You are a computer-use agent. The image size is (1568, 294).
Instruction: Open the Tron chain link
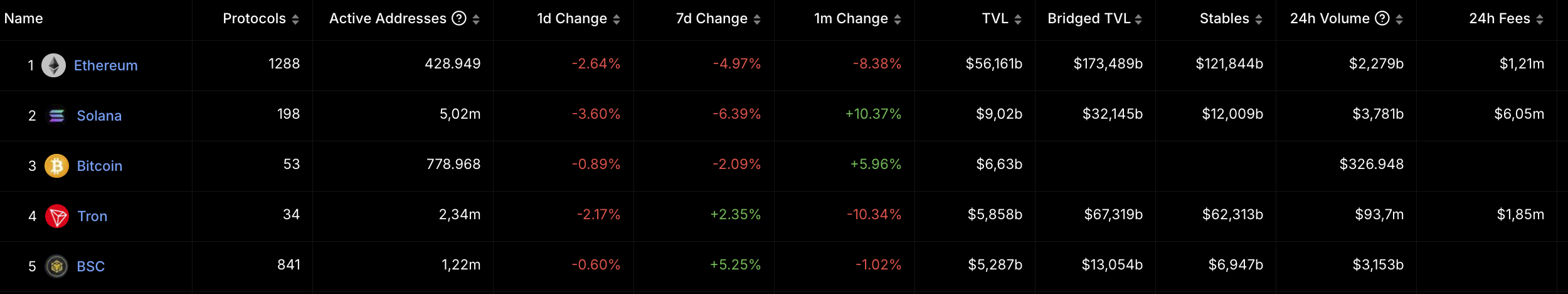92,216
